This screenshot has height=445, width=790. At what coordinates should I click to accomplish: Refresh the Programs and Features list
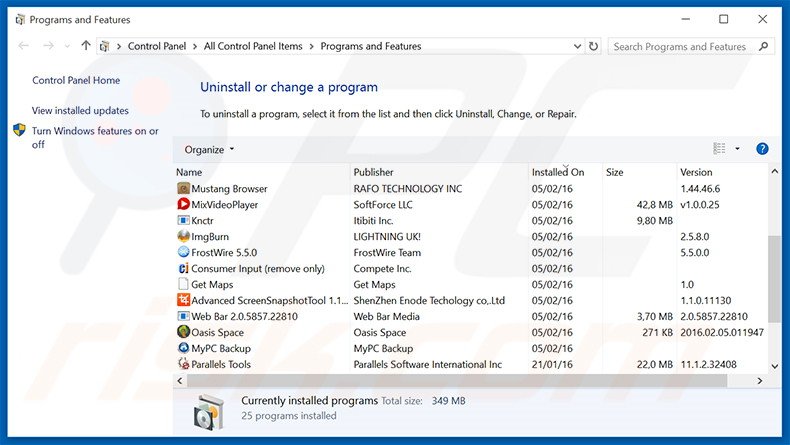594,46
